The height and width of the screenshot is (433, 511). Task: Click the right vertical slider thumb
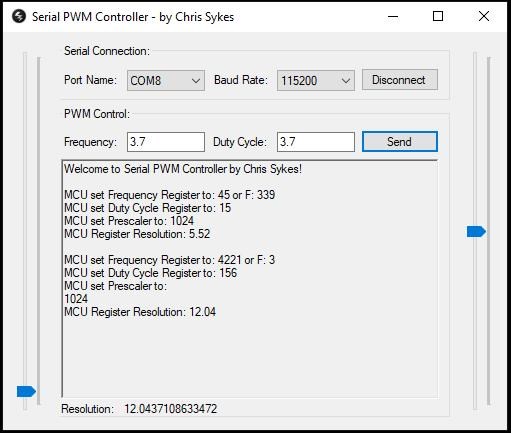click(476, 232)
